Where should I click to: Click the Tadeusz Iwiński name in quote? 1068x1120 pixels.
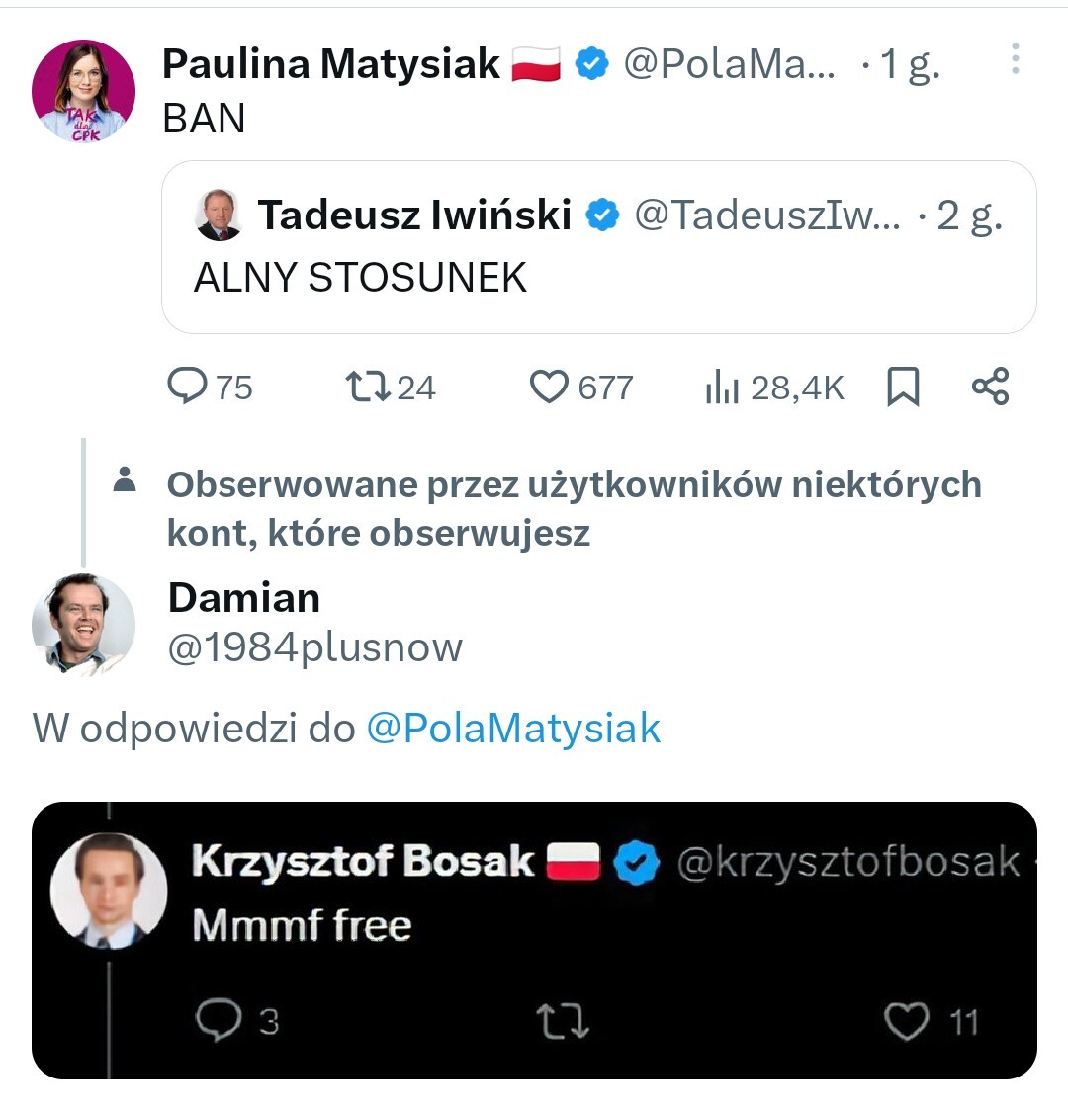coord(414,215)
